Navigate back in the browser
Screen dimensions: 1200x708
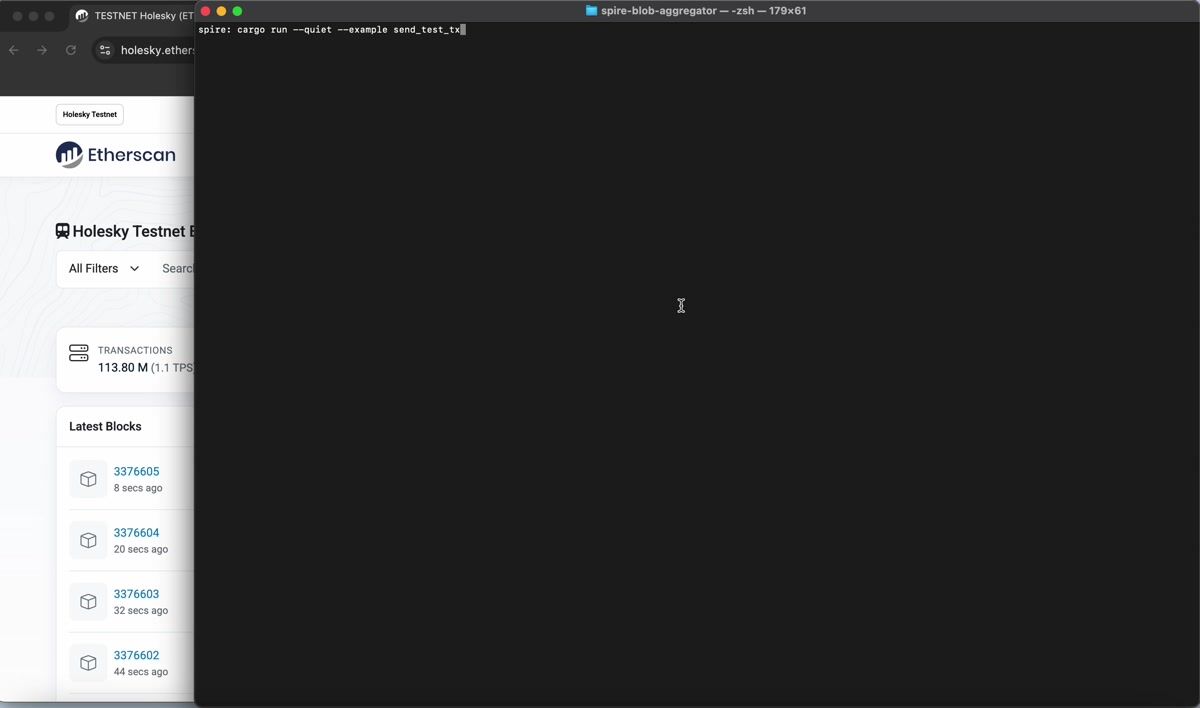(x=13, y=50)
